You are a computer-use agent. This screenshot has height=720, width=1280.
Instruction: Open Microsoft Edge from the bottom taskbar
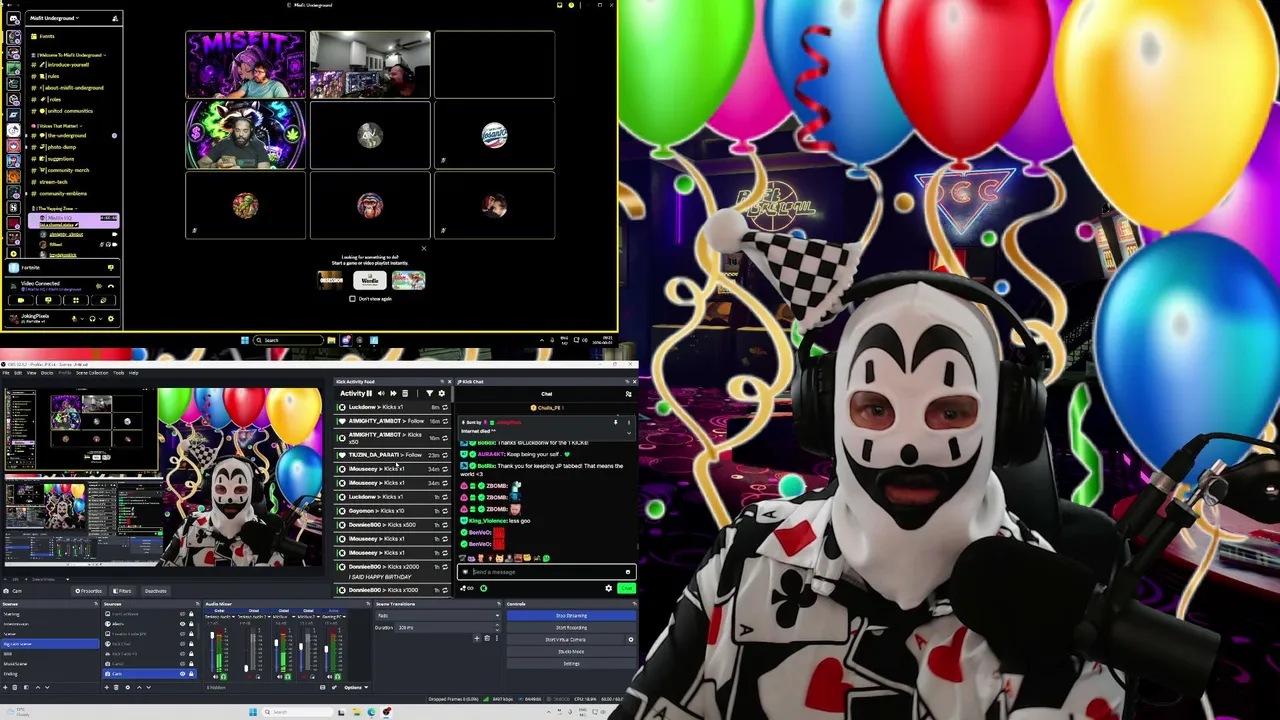coord(371,712)
